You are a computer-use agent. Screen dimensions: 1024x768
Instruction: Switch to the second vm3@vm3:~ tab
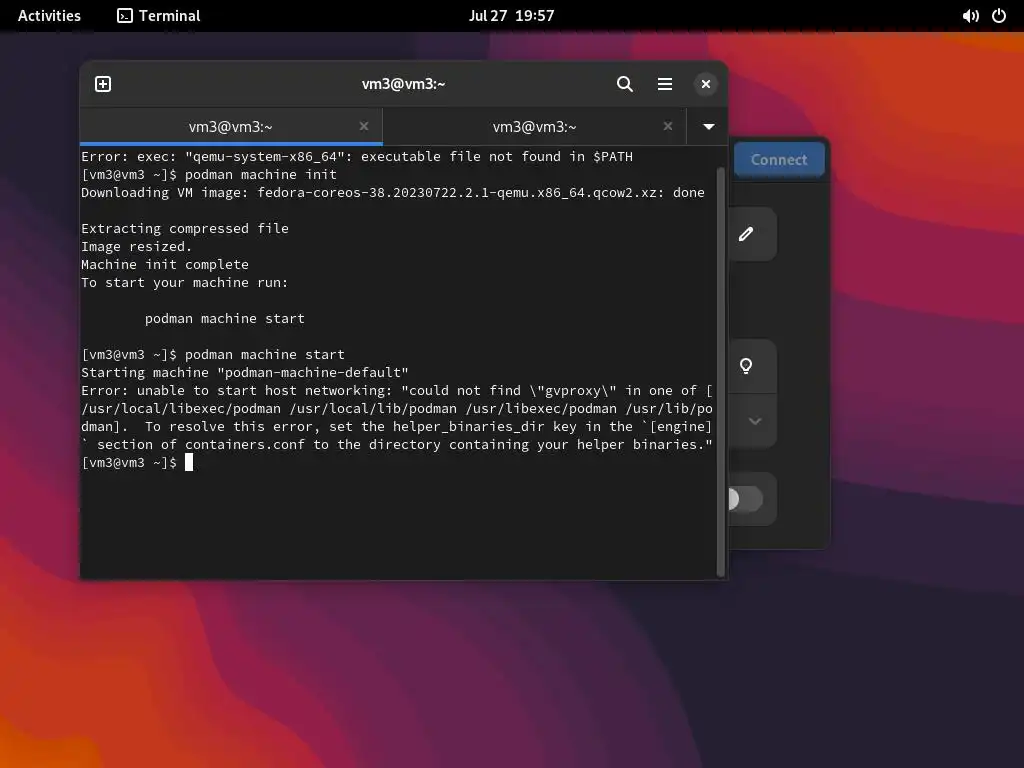pyautogui.click(x=534, y=127)
